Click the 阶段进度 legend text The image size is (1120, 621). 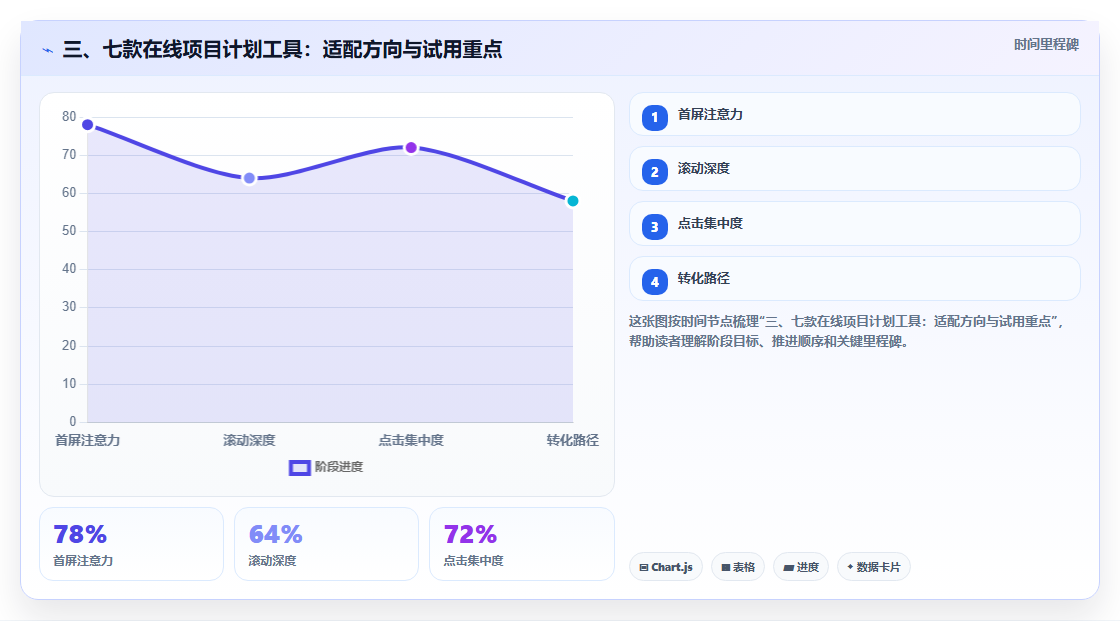tap(339, 467)
